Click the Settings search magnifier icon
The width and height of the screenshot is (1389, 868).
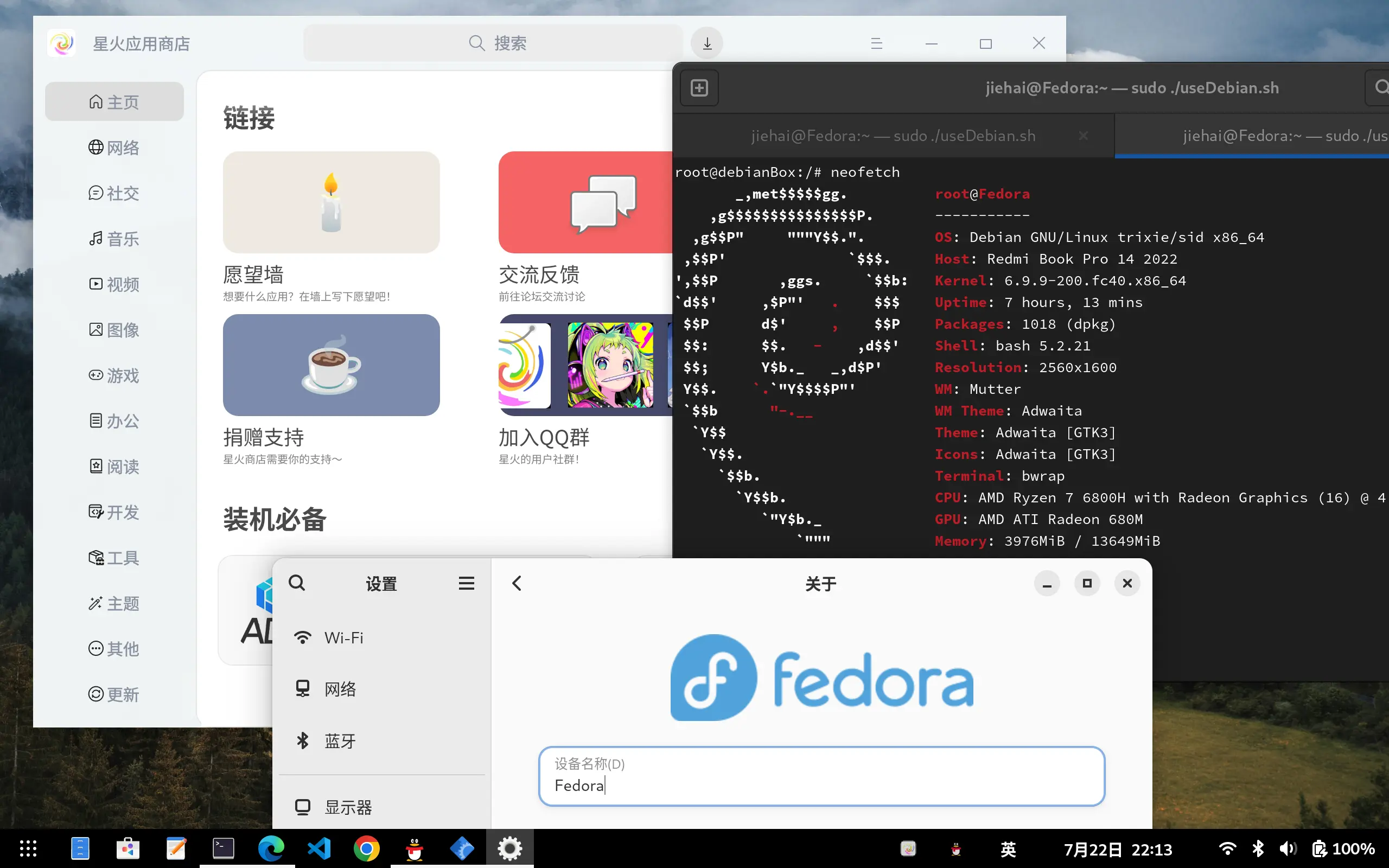(x=297, y=583)
